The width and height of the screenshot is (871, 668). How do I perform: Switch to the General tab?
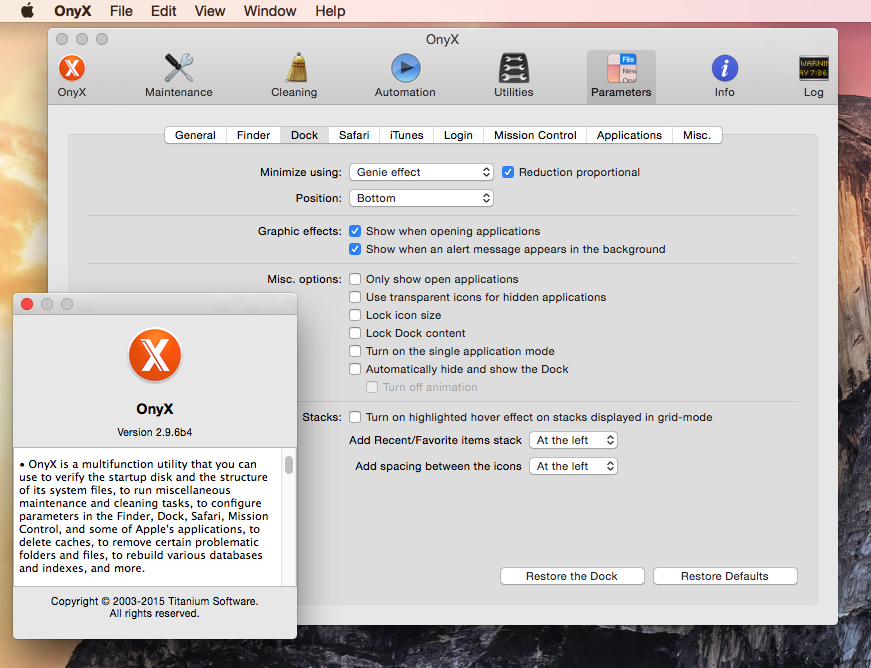point(196,135)
